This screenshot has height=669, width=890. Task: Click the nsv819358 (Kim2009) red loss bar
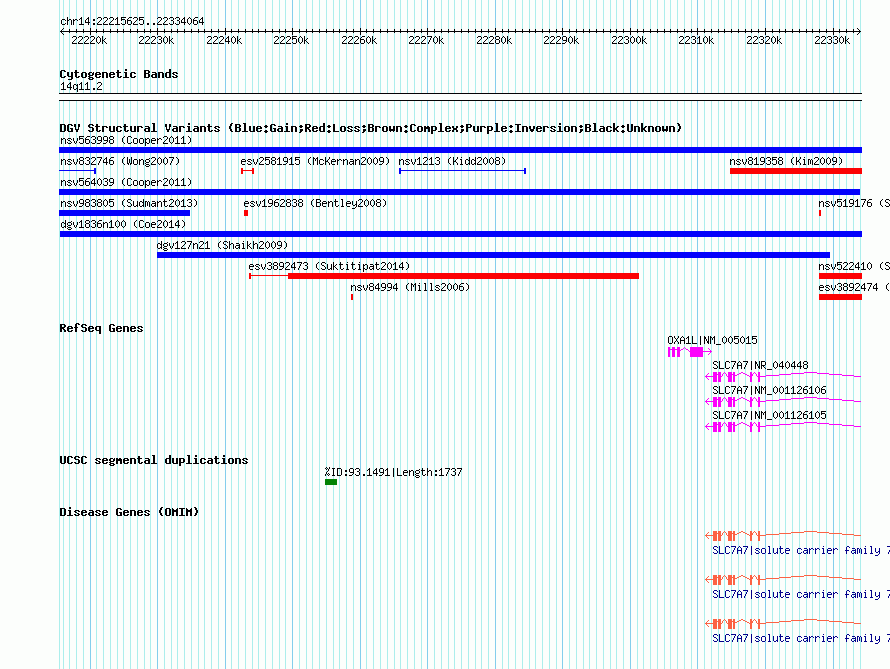coord(796,171)
